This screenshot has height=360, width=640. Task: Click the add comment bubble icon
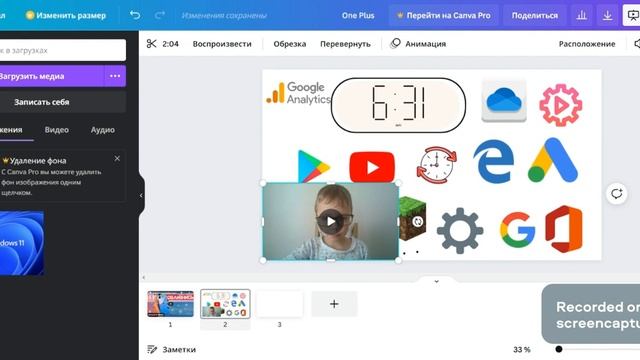[616, 193]
